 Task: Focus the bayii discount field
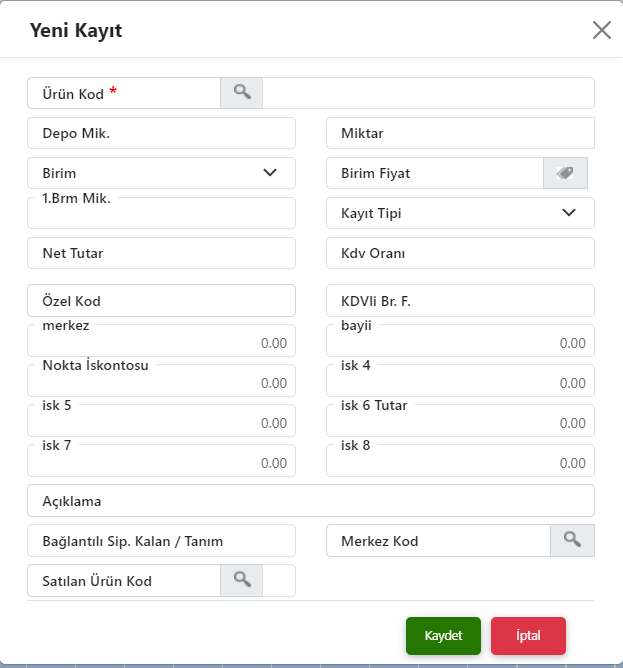coord(460,340)
